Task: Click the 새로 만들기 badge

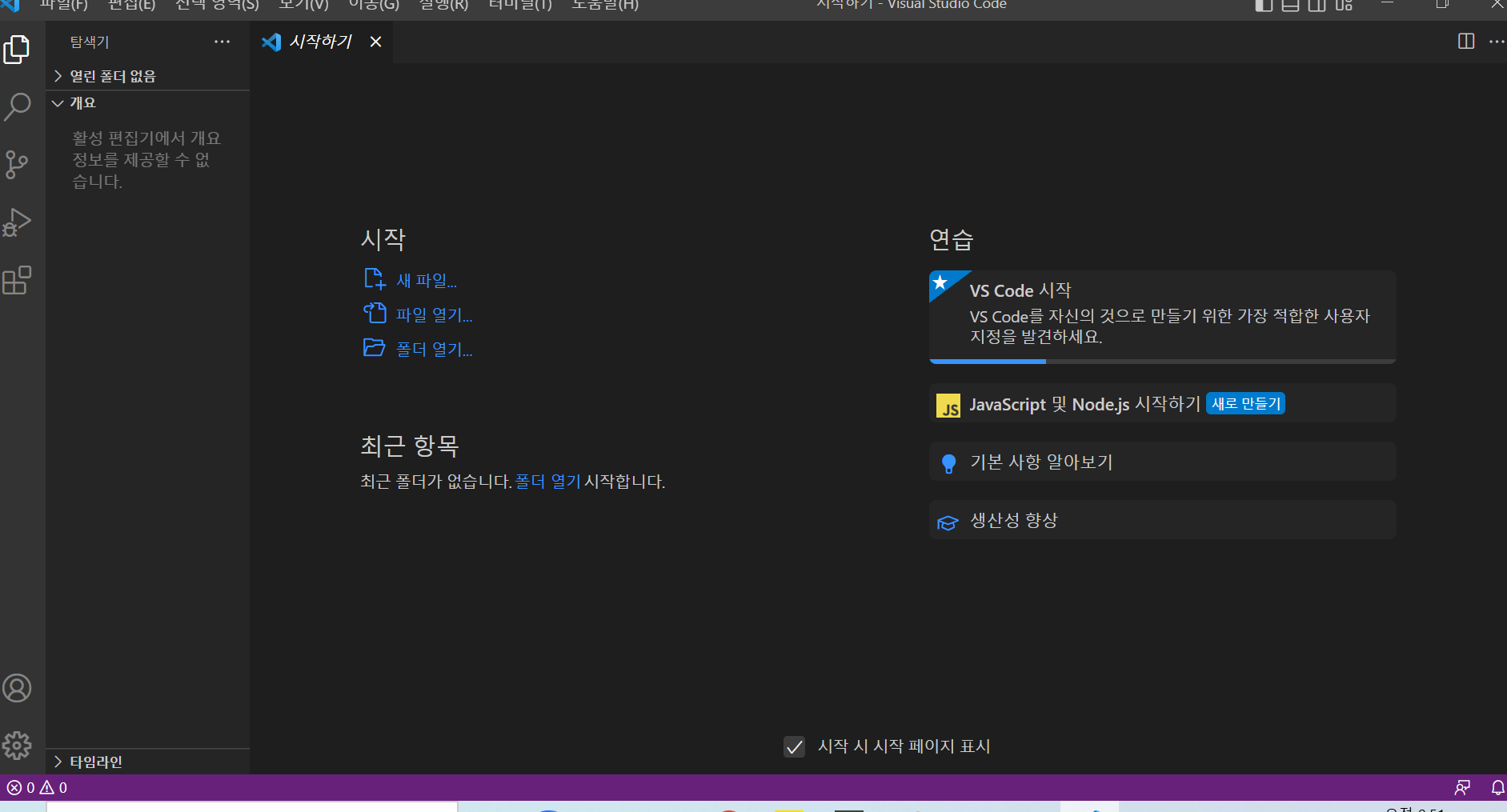Action: point(1245,404)
